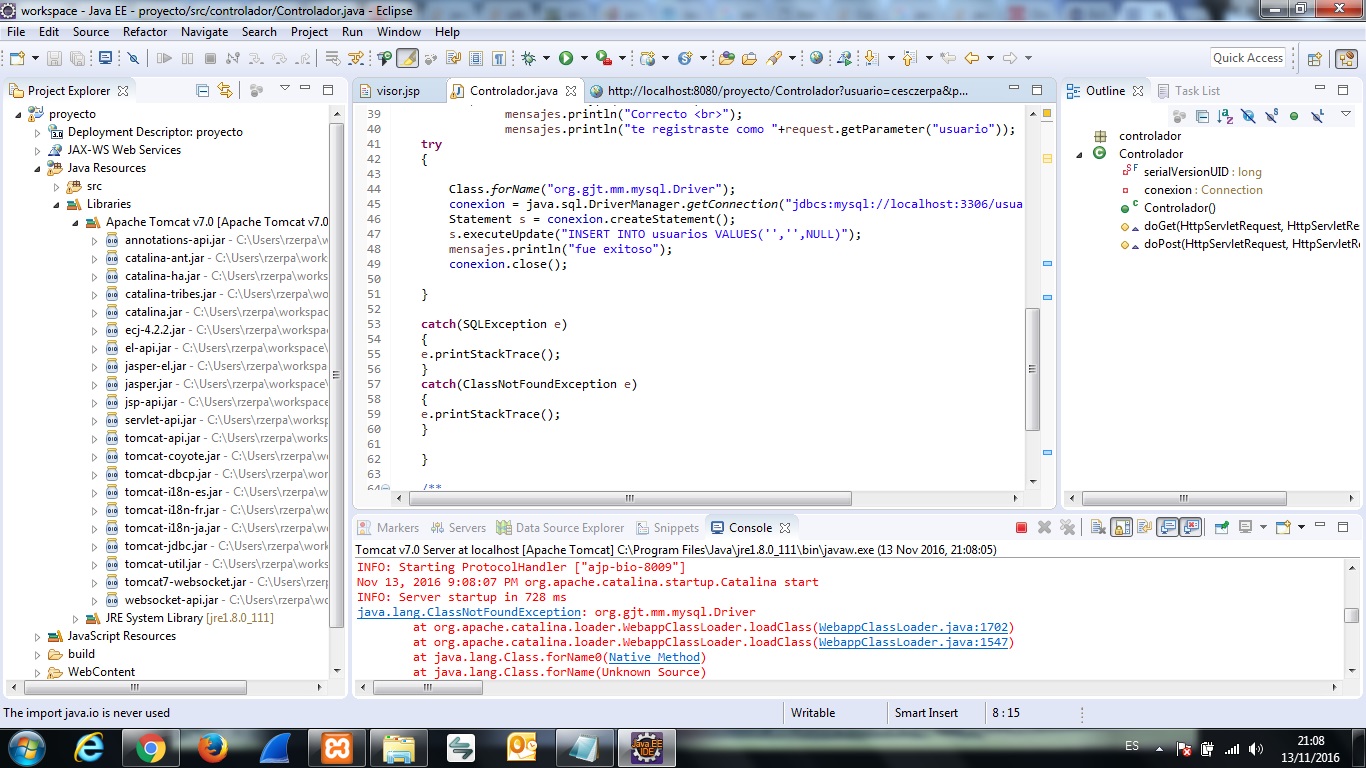Image resolution: width=1366 pixels, height=768 pixels.
Task: Click the Open Web Browser globe icon
Action: [816, 58]
